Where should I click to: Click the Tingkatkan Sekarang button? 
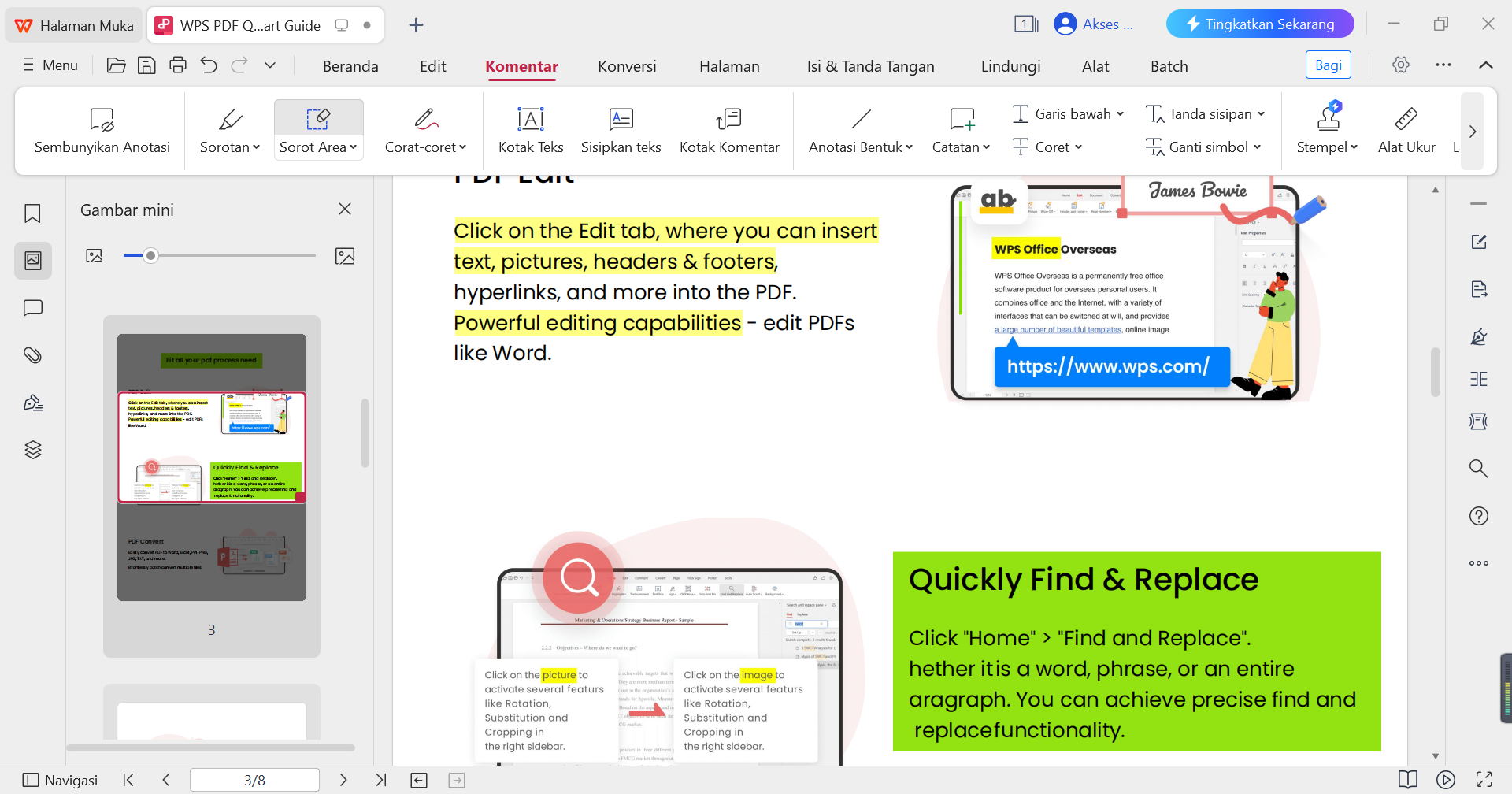click(1259, 24)
